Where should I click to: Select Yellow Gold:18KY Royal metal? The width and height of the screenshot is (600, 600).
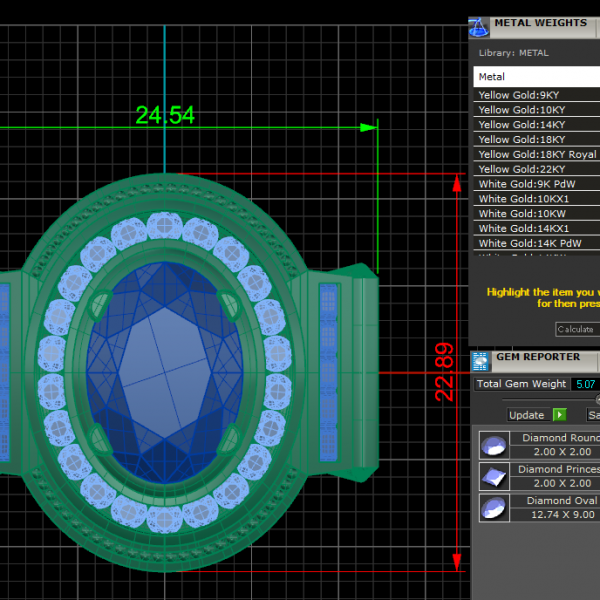click(x=536, y=155)
